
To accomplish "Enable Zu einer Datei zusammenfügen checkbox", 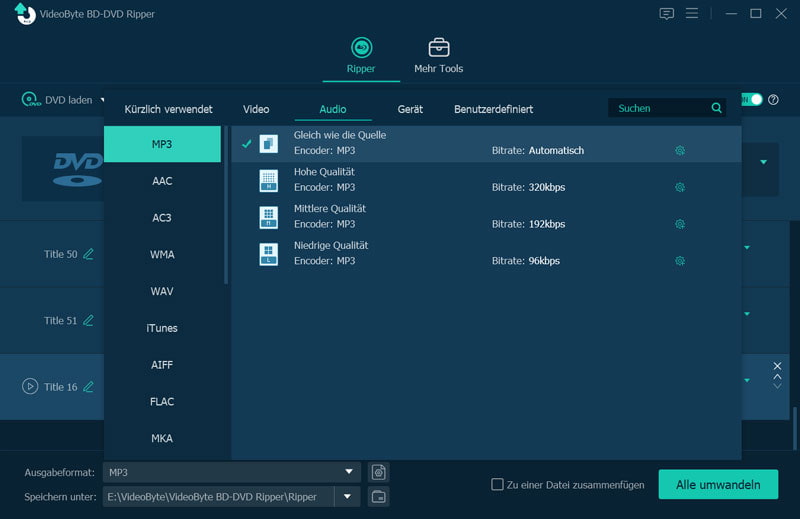I will pos(497,485).
